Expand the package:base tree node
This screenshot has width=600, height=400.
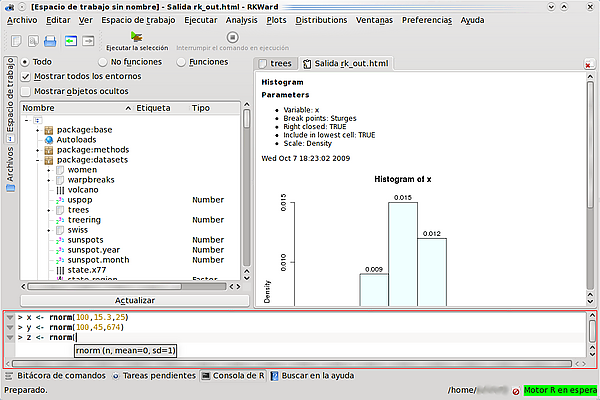click(38, 130)
